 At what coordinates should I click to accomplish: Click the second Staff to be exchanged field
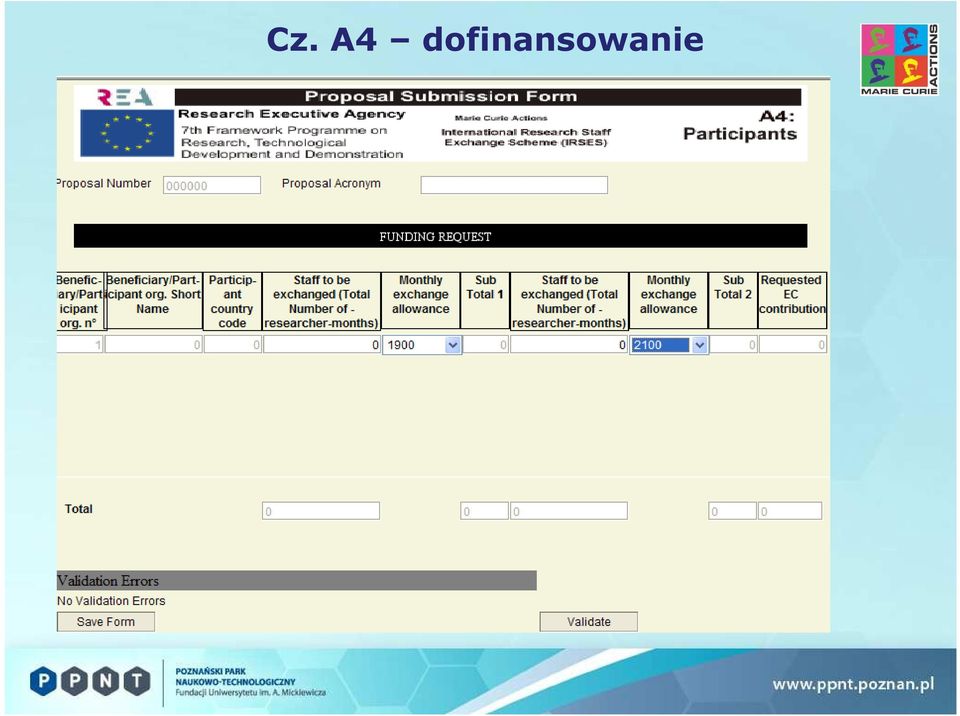[x=569, y=344]
